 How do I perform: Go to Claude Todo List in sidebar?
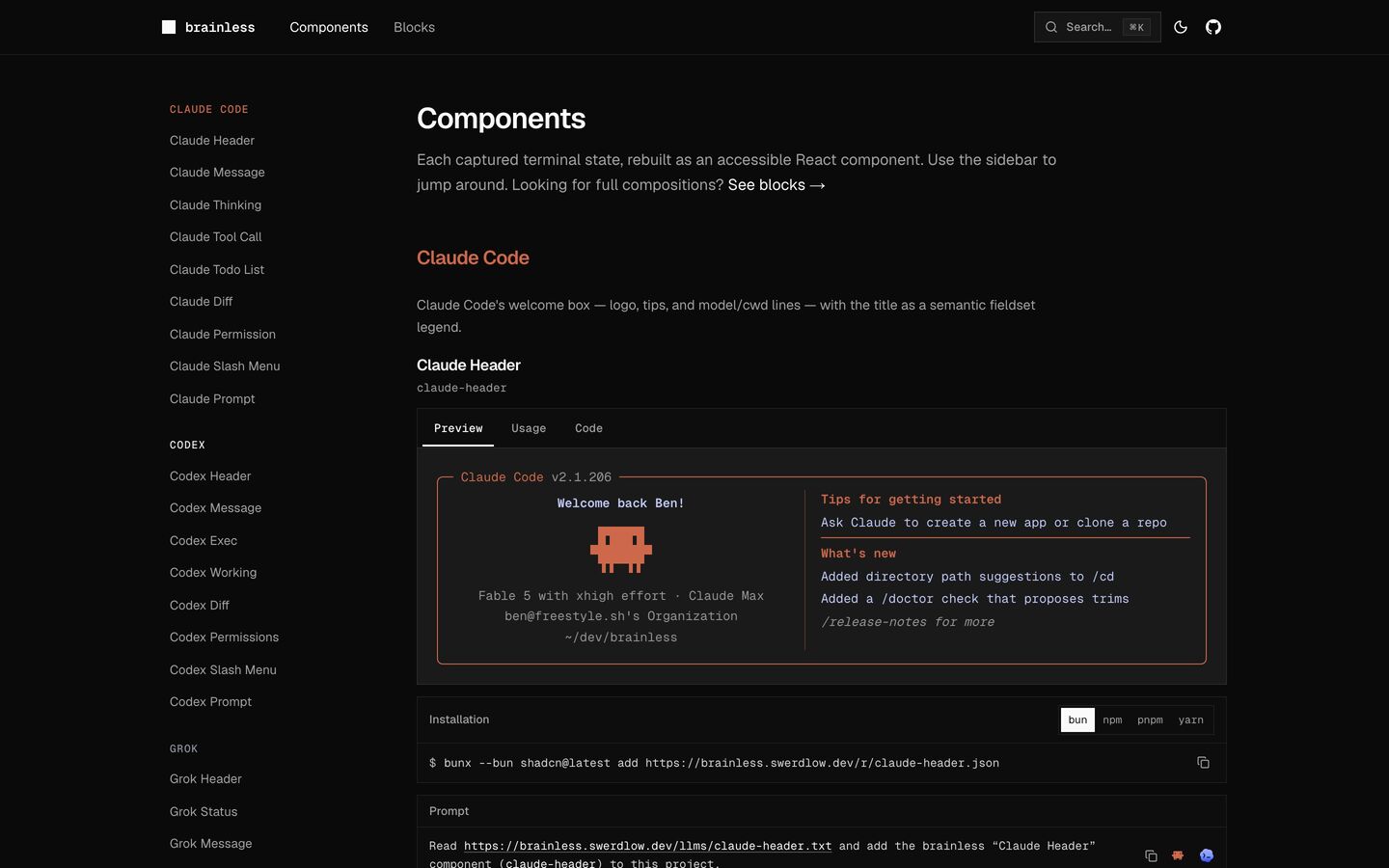tap(217, 269)
